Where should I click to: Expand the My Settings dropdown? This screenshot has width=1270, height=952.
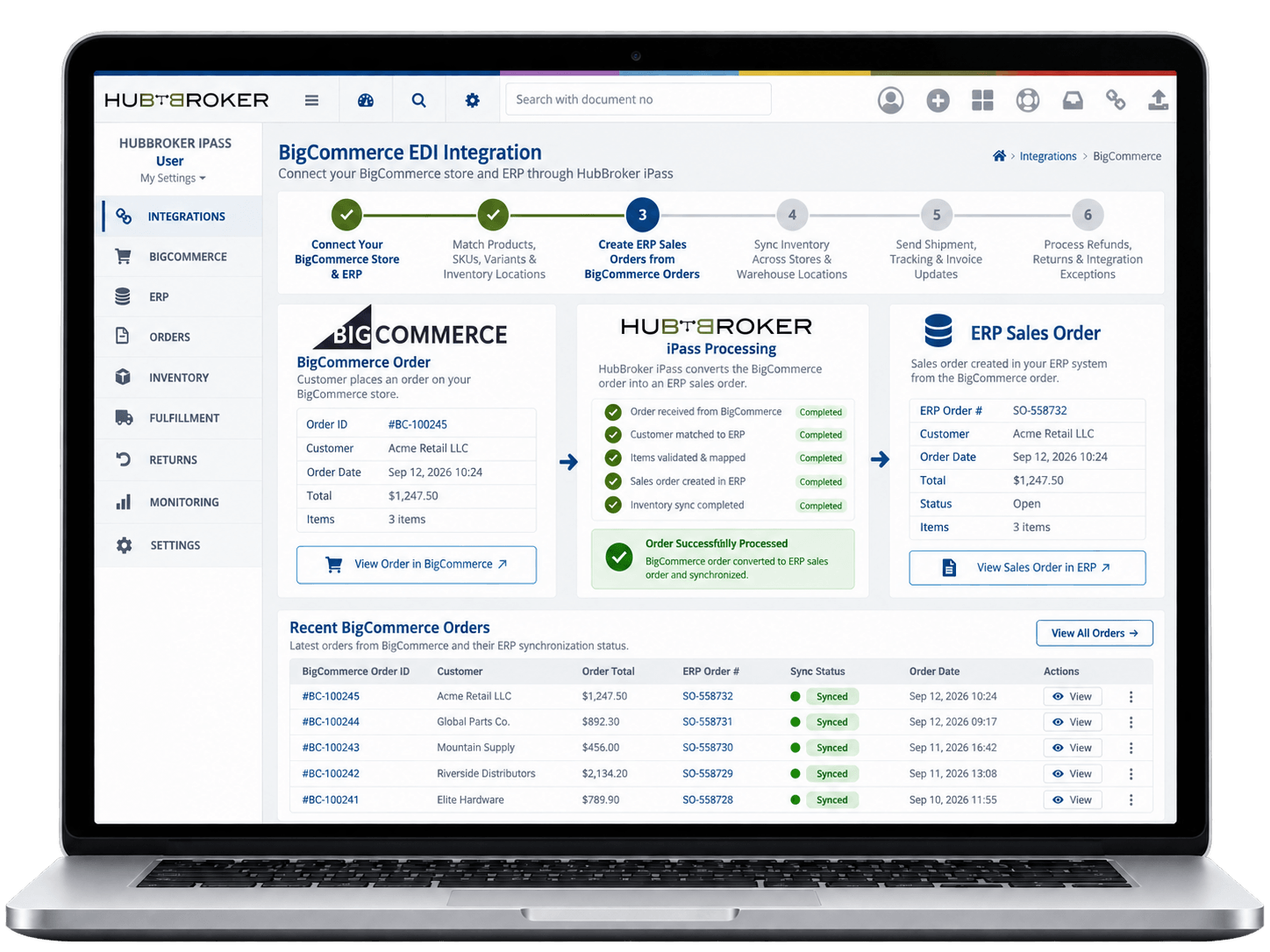coord(173,178)
